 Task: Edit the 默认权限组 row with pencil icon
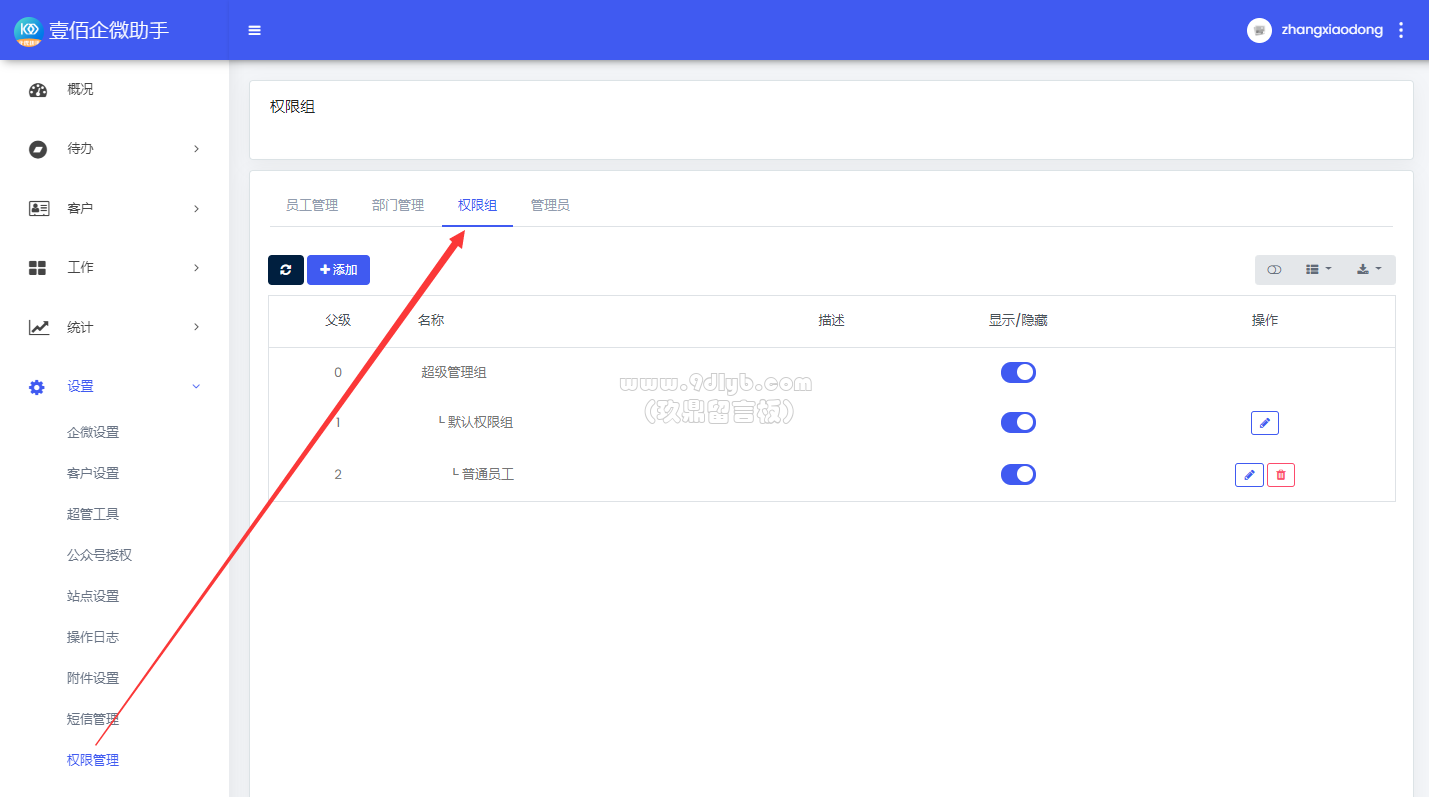pyautogui.click(x=1265, y=423)
